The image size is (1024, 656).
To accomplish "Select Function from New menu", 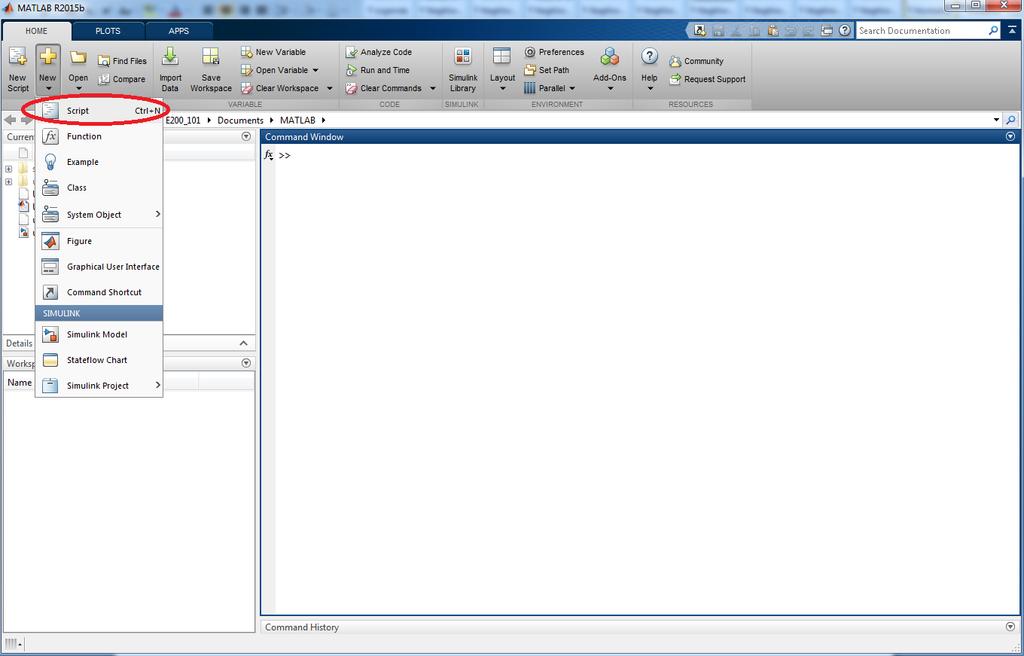I will click(x=99, y=137).
